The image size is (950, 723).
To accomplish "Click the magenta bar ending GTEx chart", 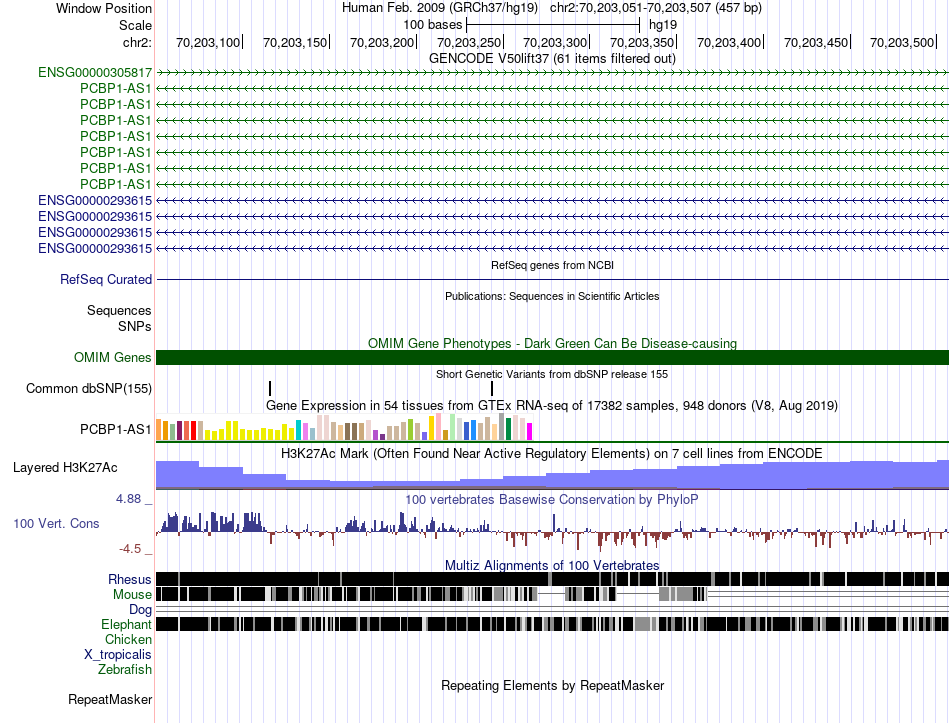I will [x=530, y=431].
